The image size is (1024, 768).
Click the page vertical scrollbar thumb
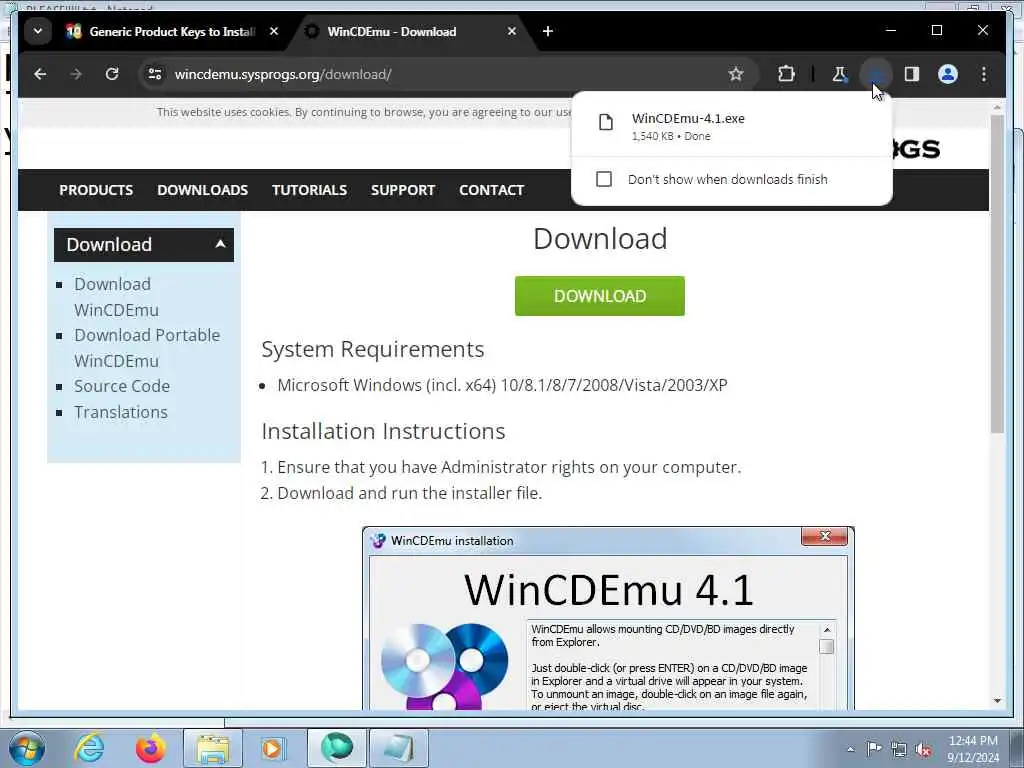pyautogui.click(x=997, y=274)
